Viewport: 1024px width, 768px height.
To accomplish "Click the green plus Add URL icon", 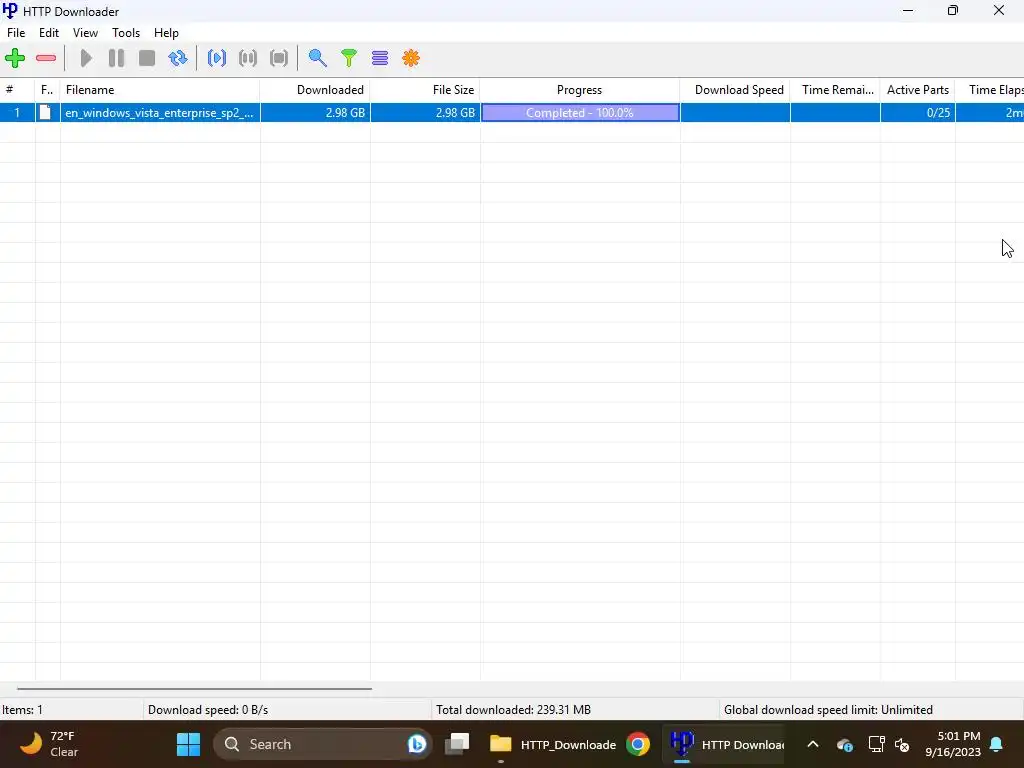I will (15, 58).
